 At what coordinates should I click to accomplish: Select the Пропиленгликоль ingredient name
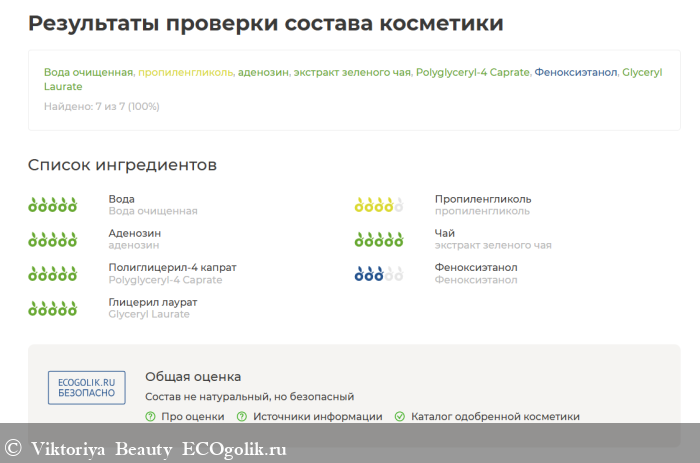pos(483,199)
